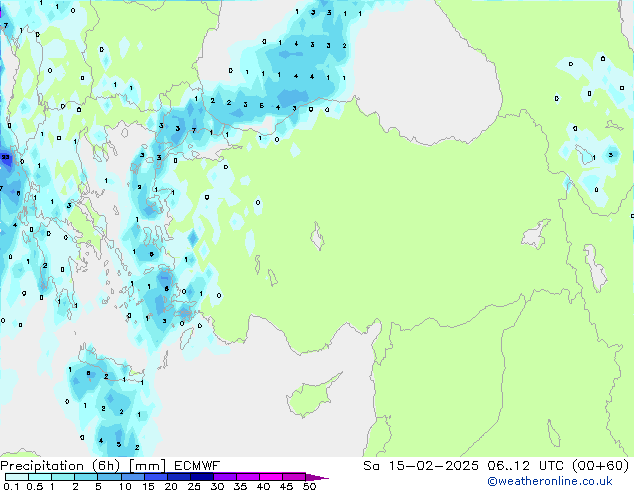Click Lake Tuz in central Turkey
This screenshot has width=634, height=490.
coord(317,236)
